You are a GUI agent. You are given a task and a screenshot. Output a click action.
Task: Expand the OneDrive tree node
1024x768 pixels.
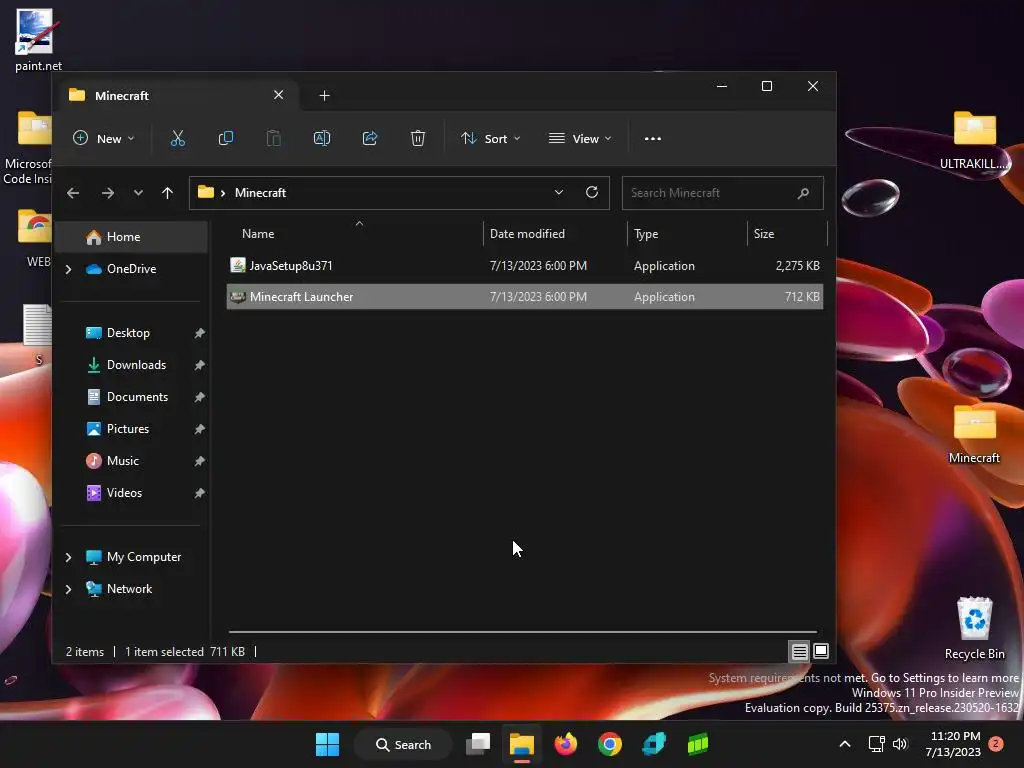coord(69,269)
